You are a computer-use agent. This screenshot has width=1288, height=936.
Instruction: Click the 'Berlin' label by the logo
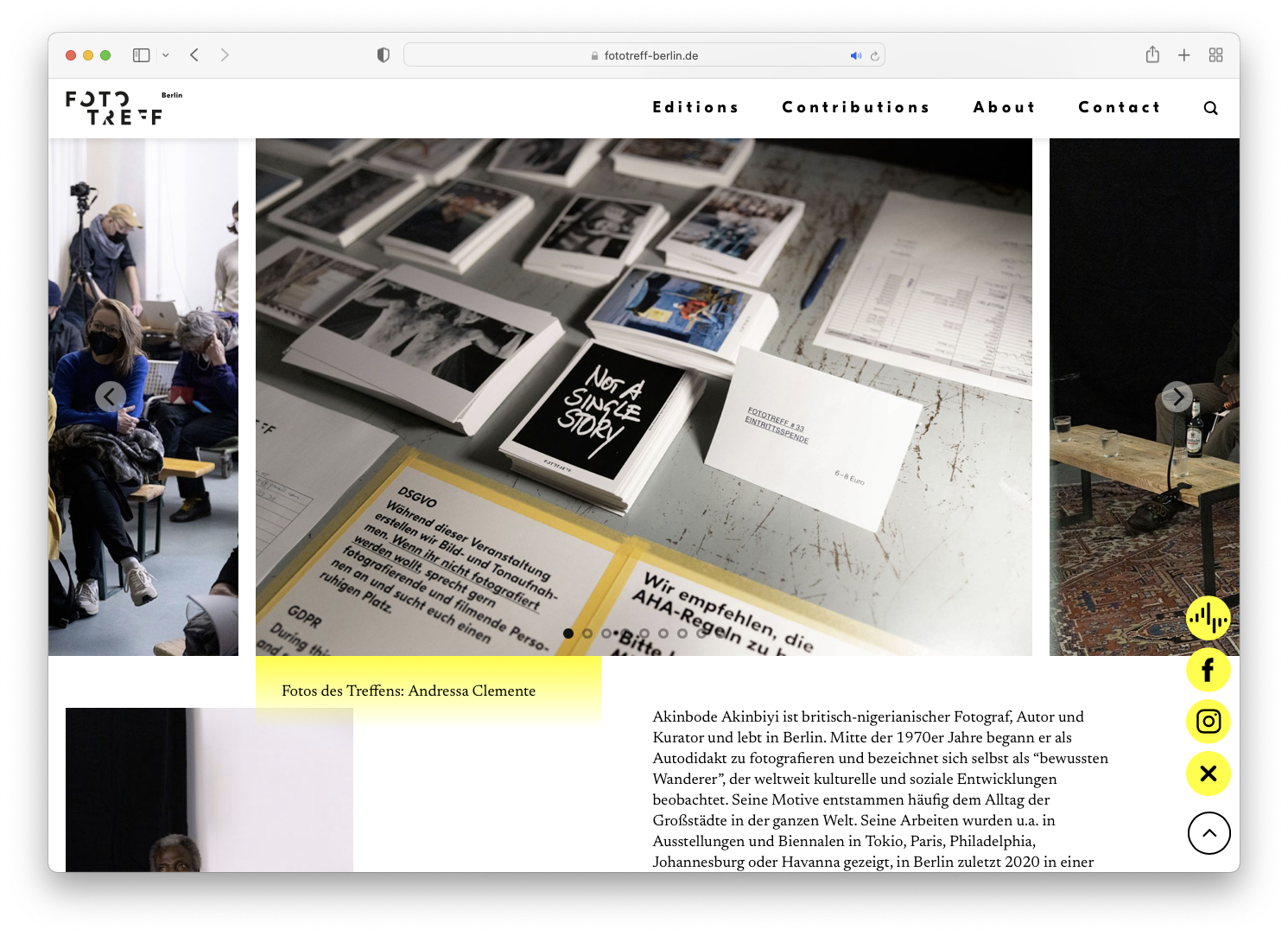pos(172,95)
